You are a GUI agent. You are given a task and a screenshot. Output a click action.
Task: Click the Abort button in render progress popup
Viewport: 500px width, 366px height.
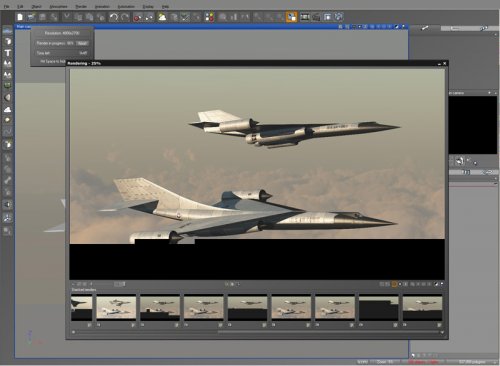[x=82, y=43]
